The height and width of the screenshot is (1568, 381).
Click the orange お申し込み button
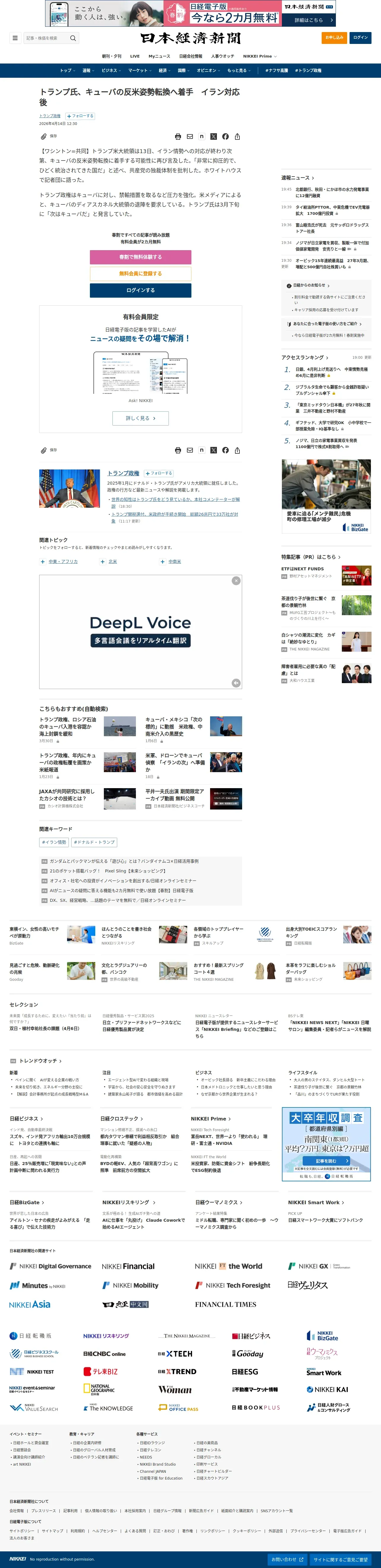[x=334, y=38]
